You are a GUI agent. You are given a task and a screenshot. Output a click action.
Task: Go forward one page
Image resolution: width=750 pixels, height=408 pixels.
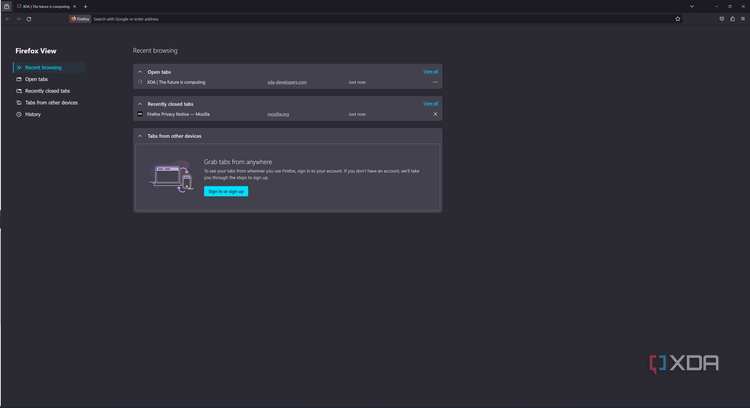click(18, 19)
